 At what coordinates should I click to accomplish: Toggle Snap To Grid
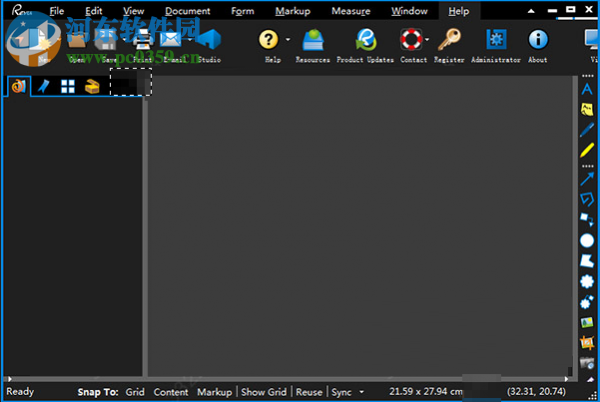point(135,392)
